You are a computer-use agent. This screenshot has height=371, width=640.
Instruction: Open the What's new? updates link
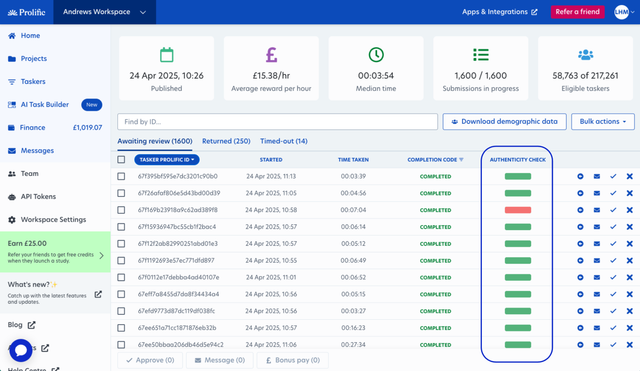point(55,293)
